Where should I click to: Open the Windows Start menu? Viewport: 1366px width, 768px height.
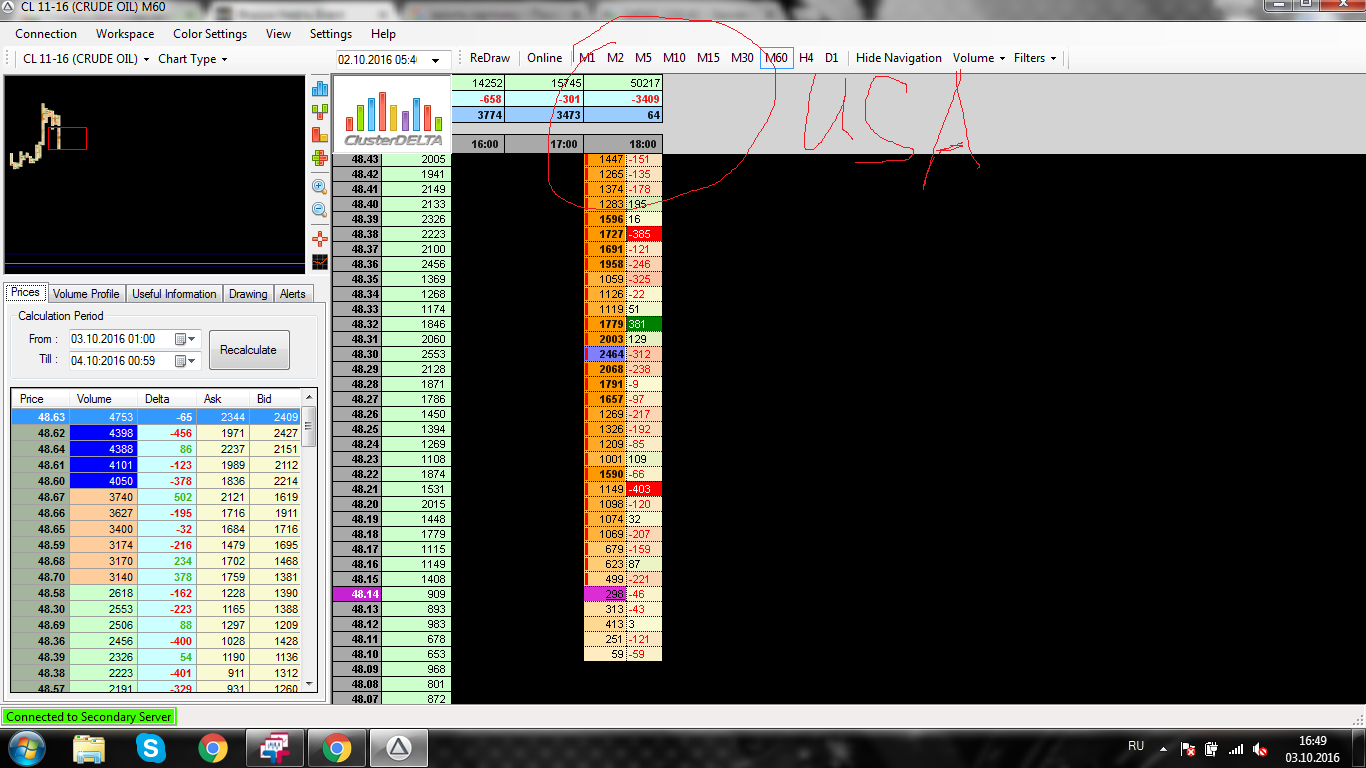click(x=26, y=747)
